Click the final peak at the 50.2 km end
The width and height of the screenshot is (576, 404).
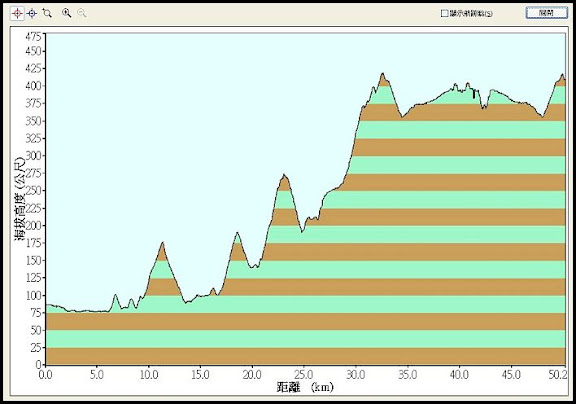pyautogui.click(x=562, y=75)
